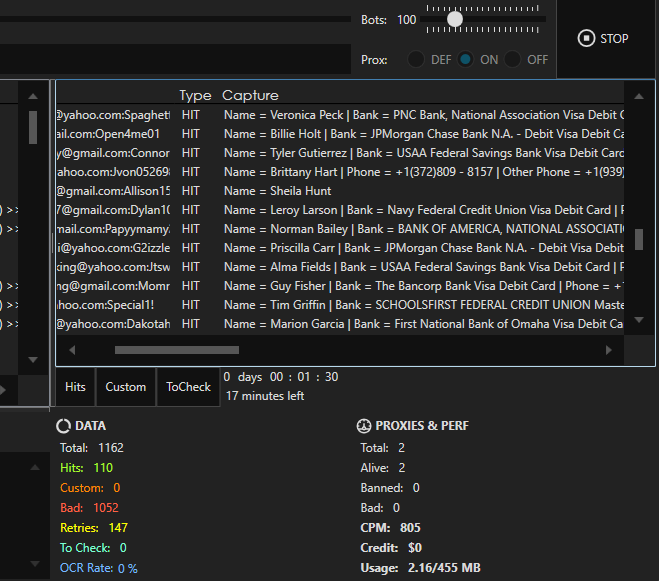The height and width of the screenshot is (581, 659).
Task: Click the red Bad count 1052
Action: tap(106, 507)
